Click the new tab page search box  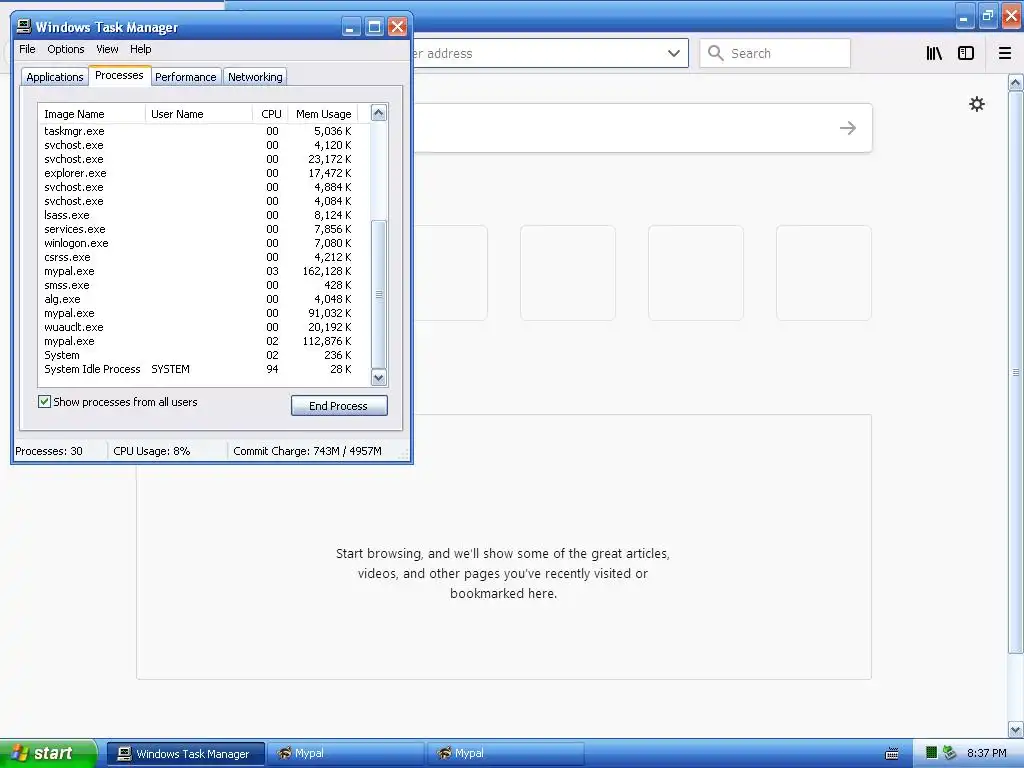[x=642, y=128]
